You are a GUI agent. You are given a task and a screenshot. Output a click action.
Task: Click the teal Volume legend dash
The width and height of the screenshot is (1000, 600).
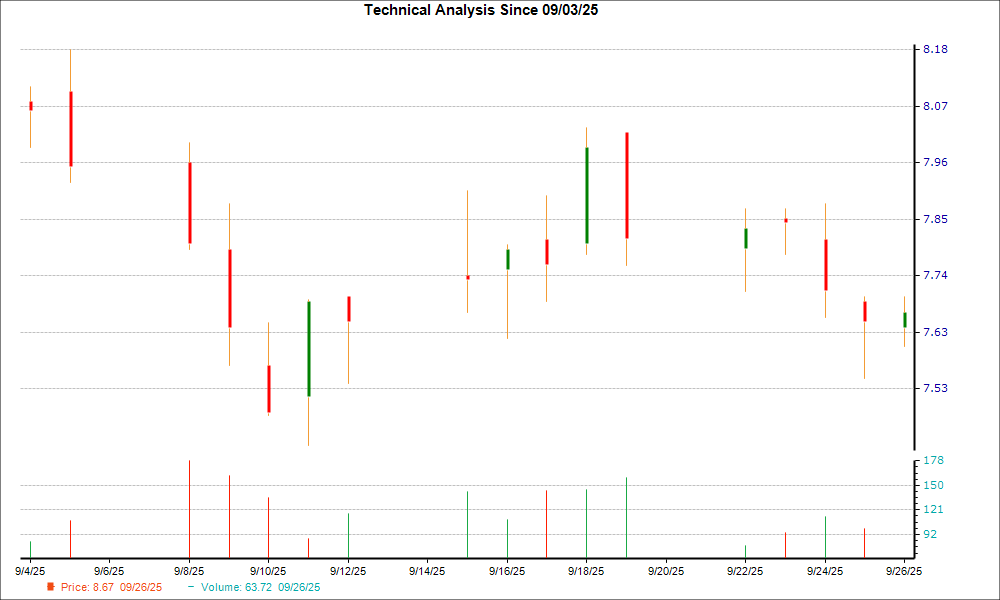191,586
